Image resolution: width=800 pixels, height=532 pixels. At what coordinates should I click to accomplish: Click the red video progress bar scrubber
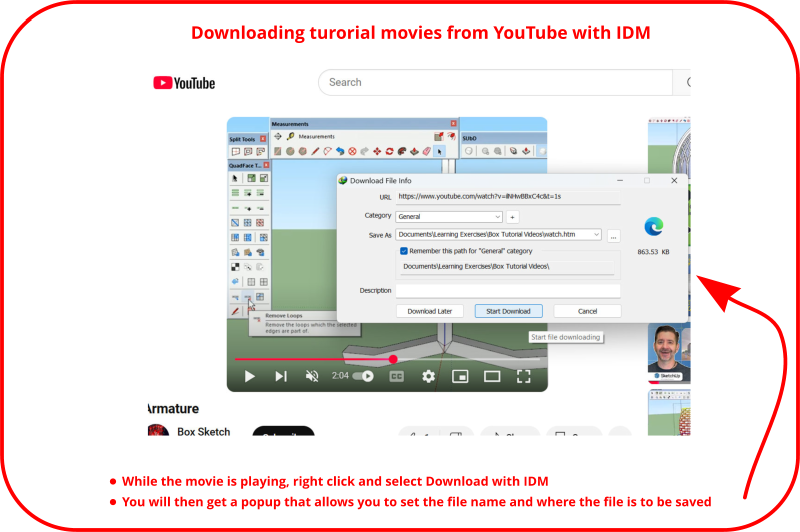coord(393,358)
